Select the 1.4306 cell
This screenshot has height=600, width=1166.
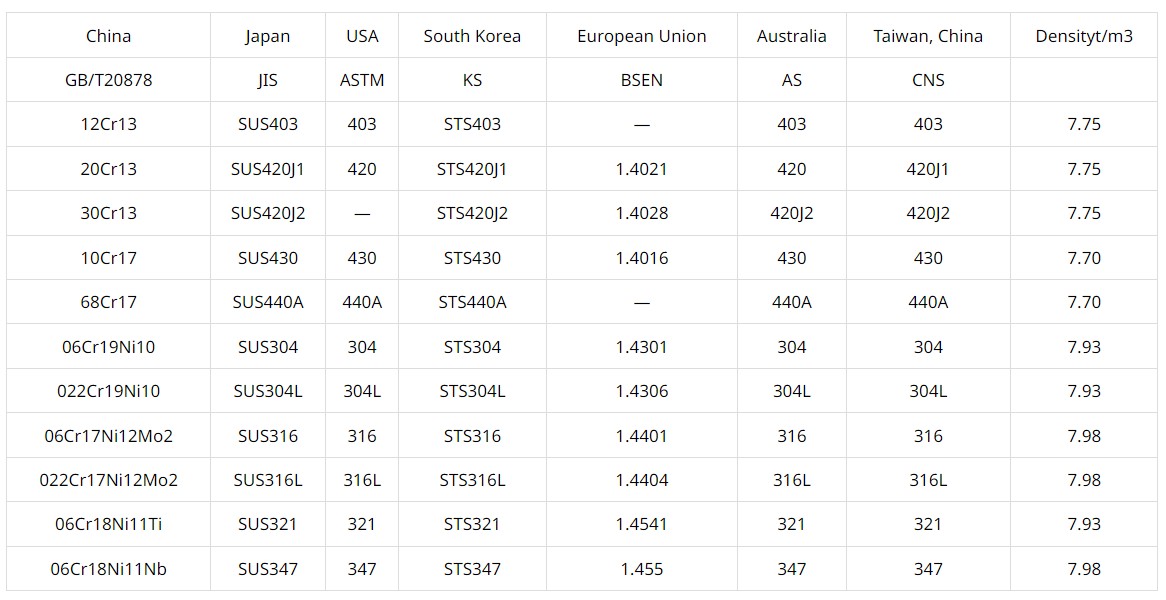click(641, 391)
